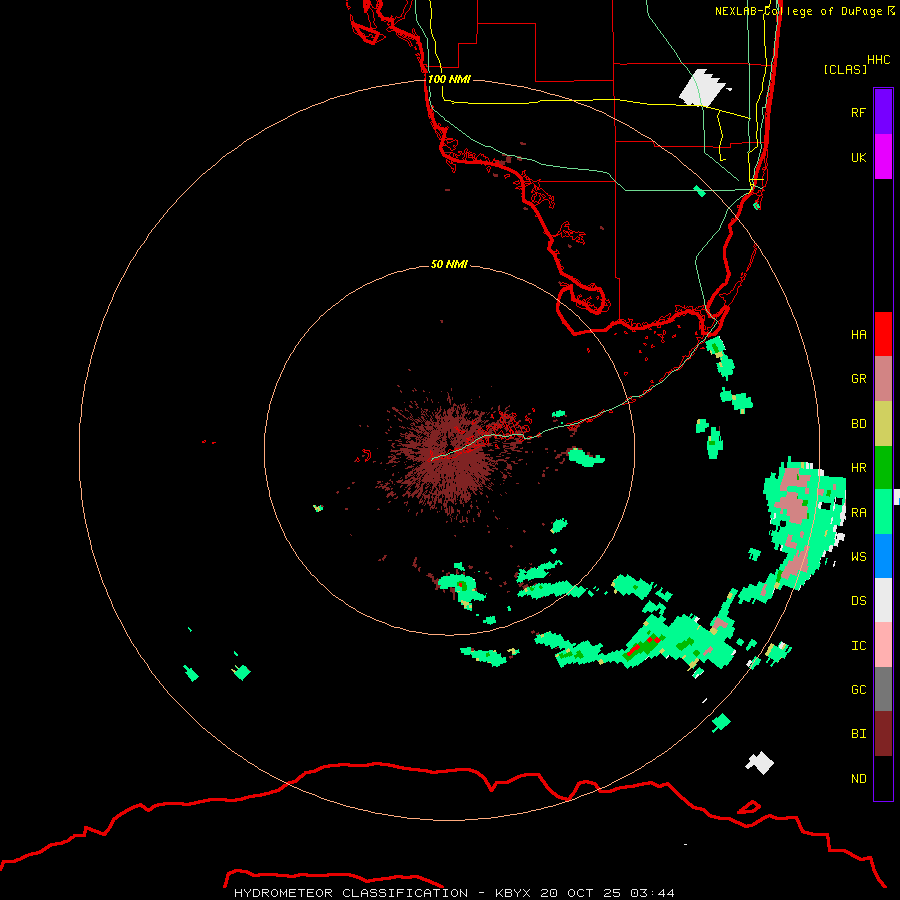This screenshot has height=900, width=900.
Task: Click the WS blue legend swatch
Action: pyautogui.click(x=883, y=556)
